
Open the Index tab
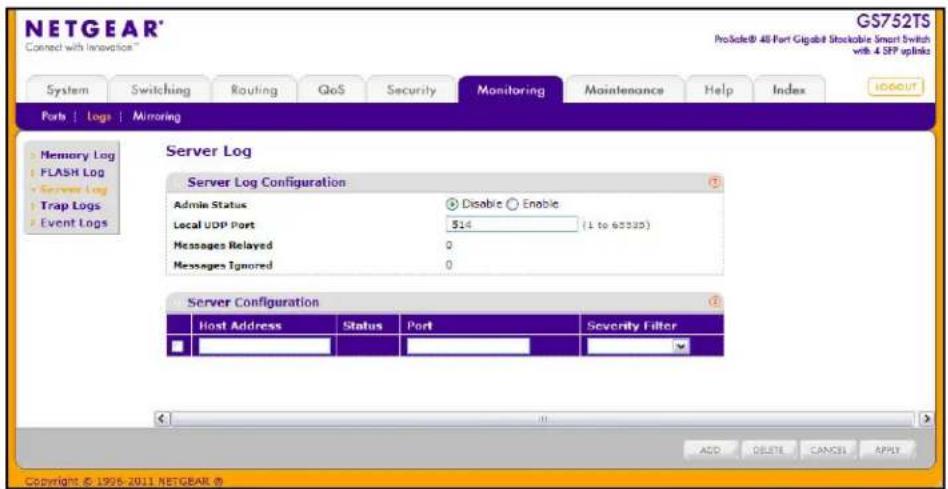(x=789, y=90)
